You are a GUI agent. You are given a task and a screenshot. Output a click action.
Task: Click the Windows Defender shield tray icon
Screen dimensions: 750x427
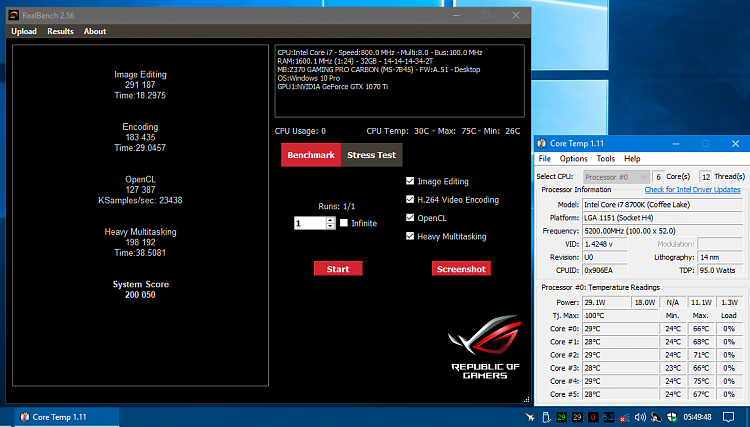click(x=672, y=417)
